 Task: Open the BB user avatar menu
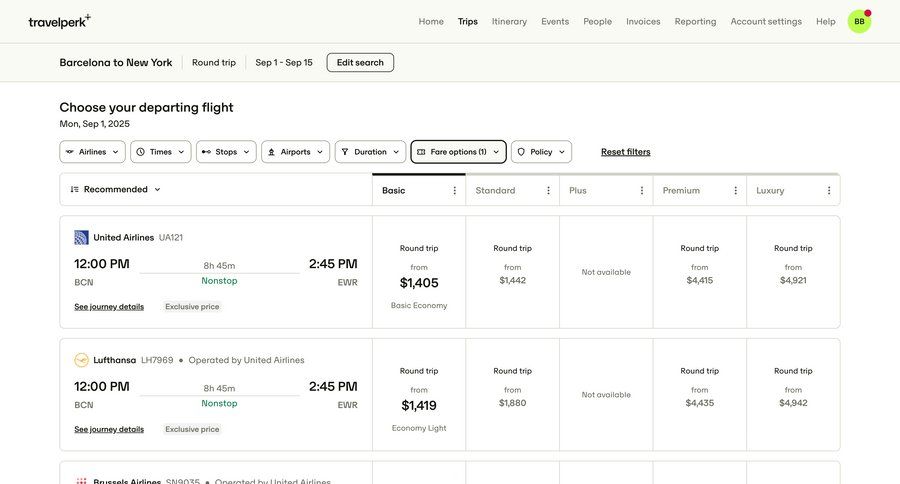[x=859, y=21]
